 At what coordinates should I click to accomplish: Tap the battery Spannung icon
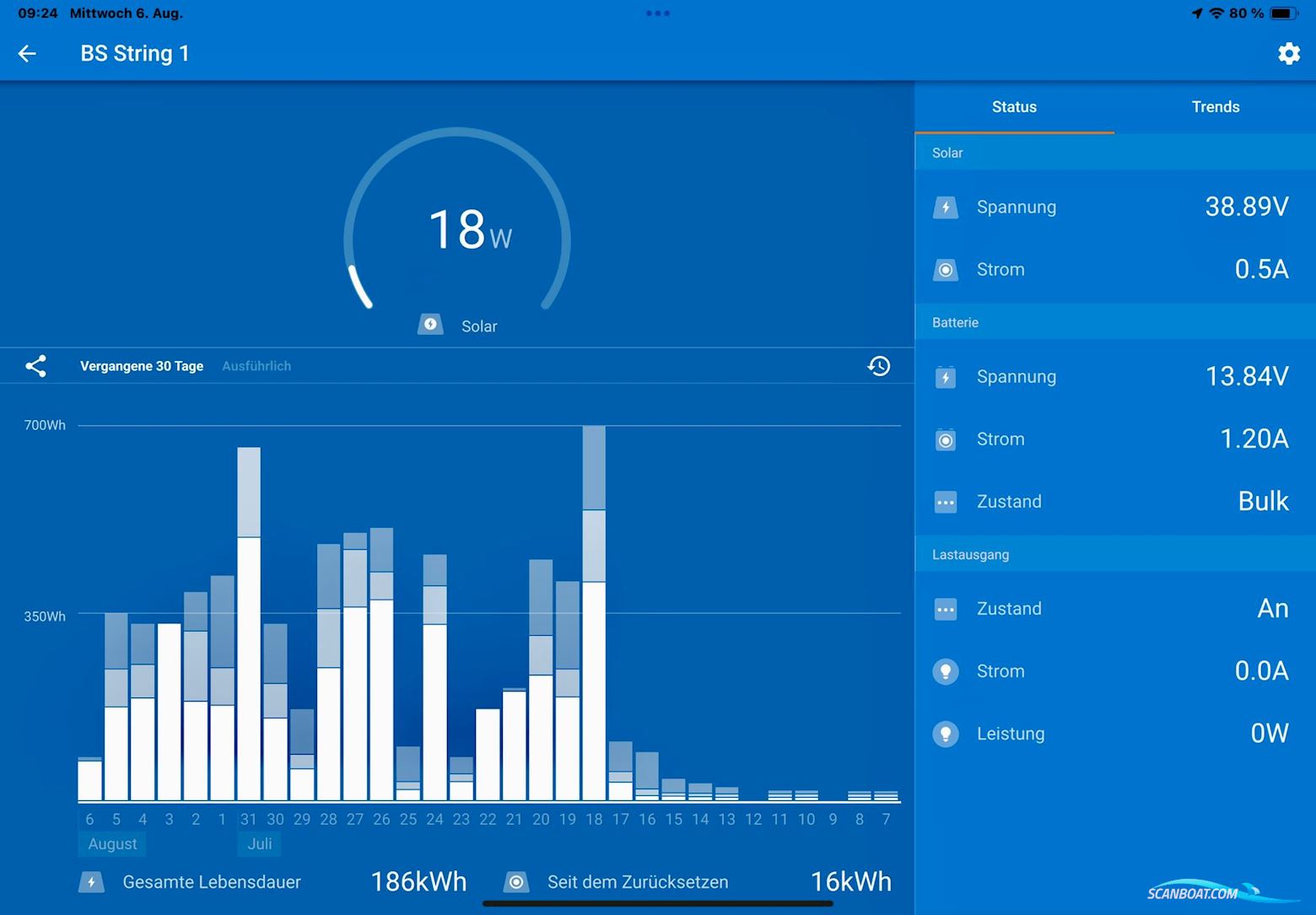[x=946, y=377]
